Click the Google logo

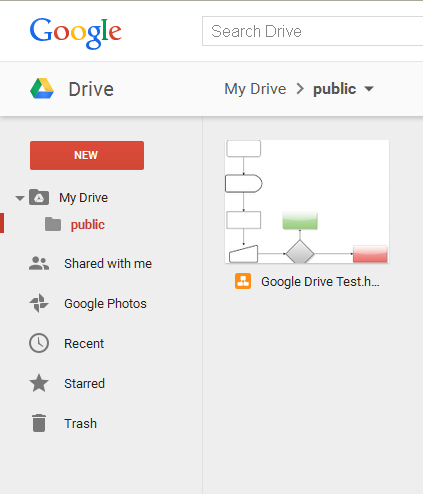pyautogui.click(x=76, y=33)
